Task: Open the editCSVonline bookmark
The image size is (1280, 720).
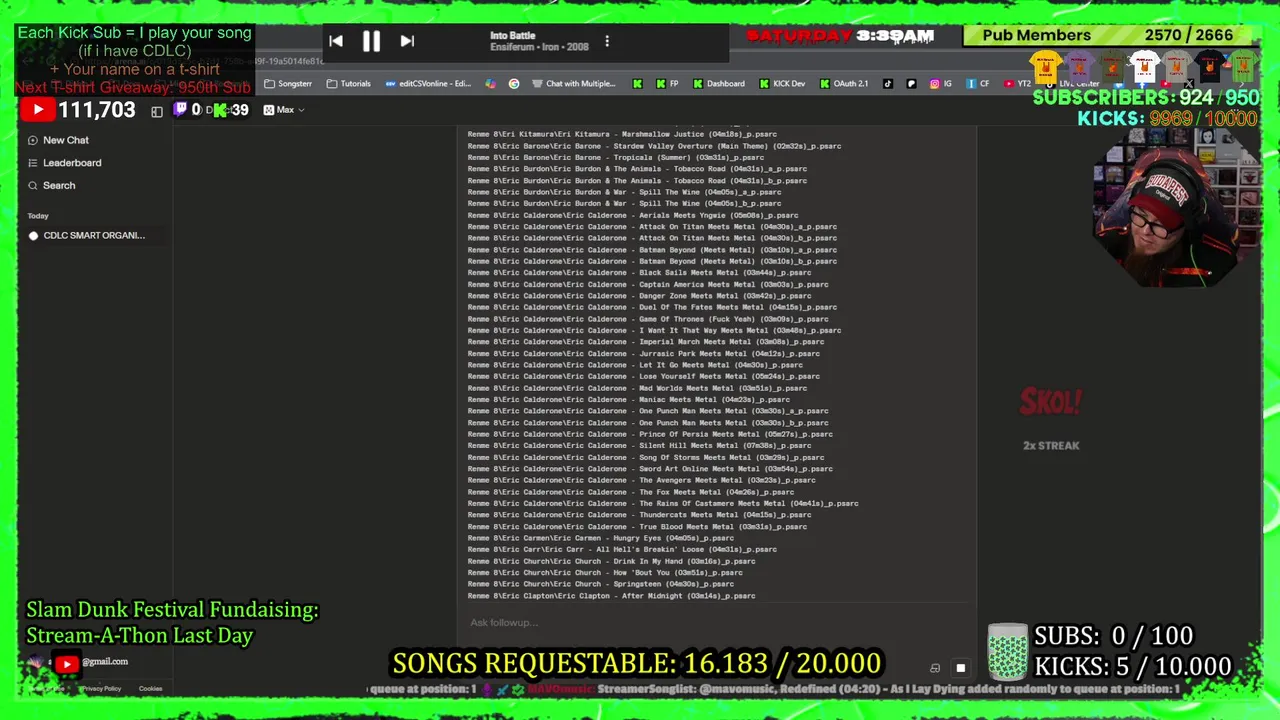Action: tap(427, 84)
